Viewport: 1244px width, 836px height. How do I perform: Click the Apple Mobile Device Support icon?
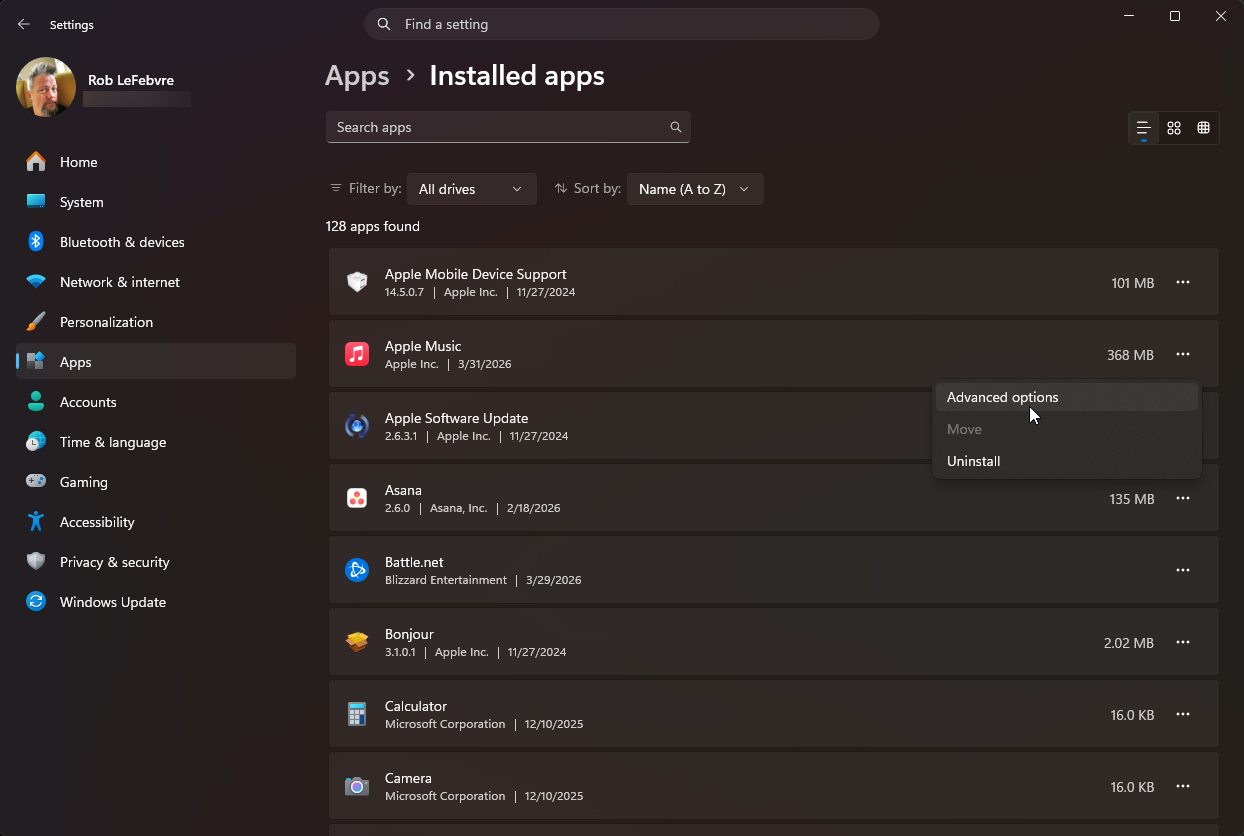pyautogui.click(x=357, y=282)
